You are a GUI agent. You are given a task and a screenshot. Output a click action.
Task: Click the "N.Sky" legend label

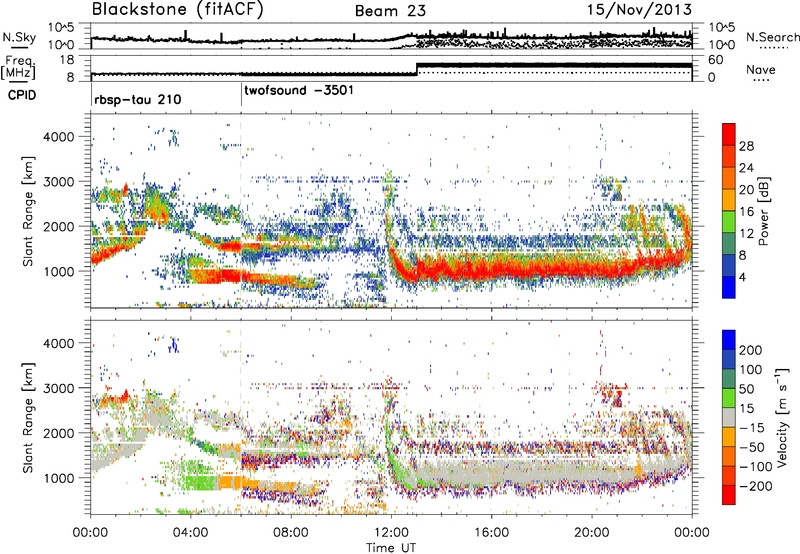coord(19,37)
